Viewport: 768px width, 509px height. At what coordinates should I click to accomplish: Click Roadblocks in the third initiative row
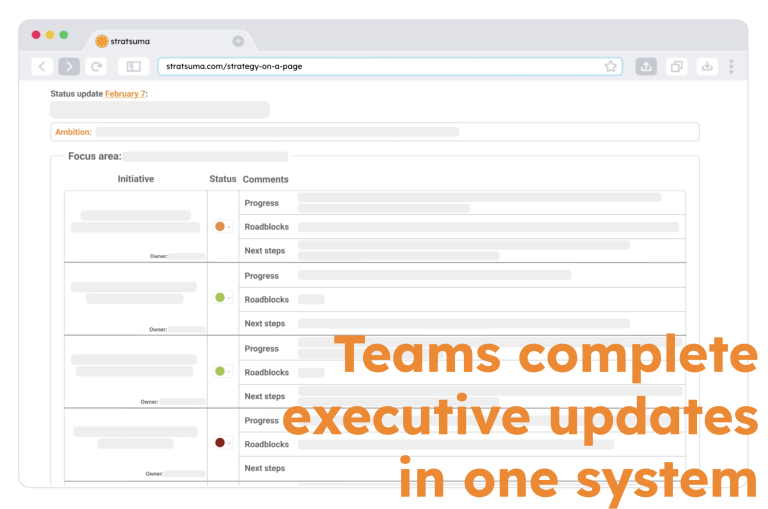pos(266,372)
